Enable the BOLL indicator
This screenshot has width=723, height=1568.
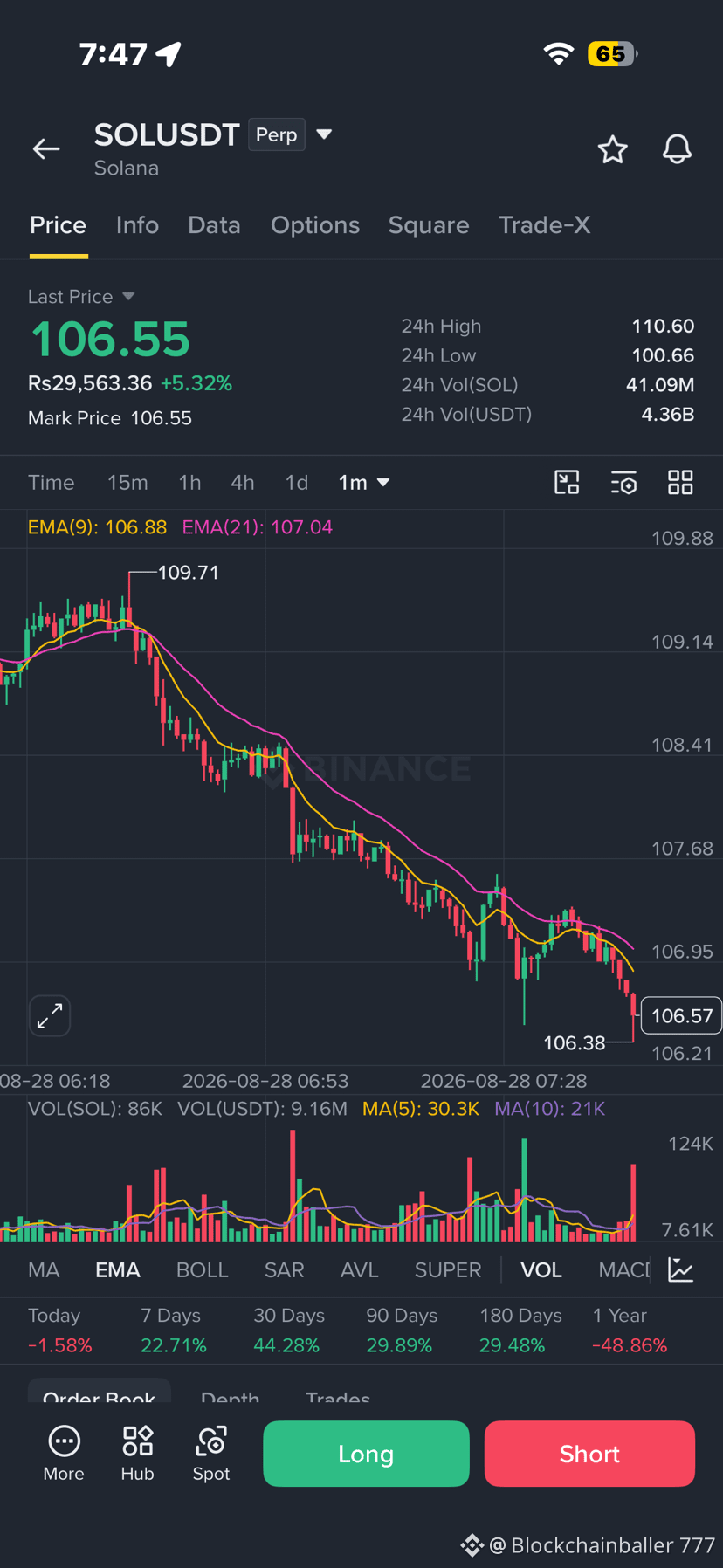point(202,1270)
